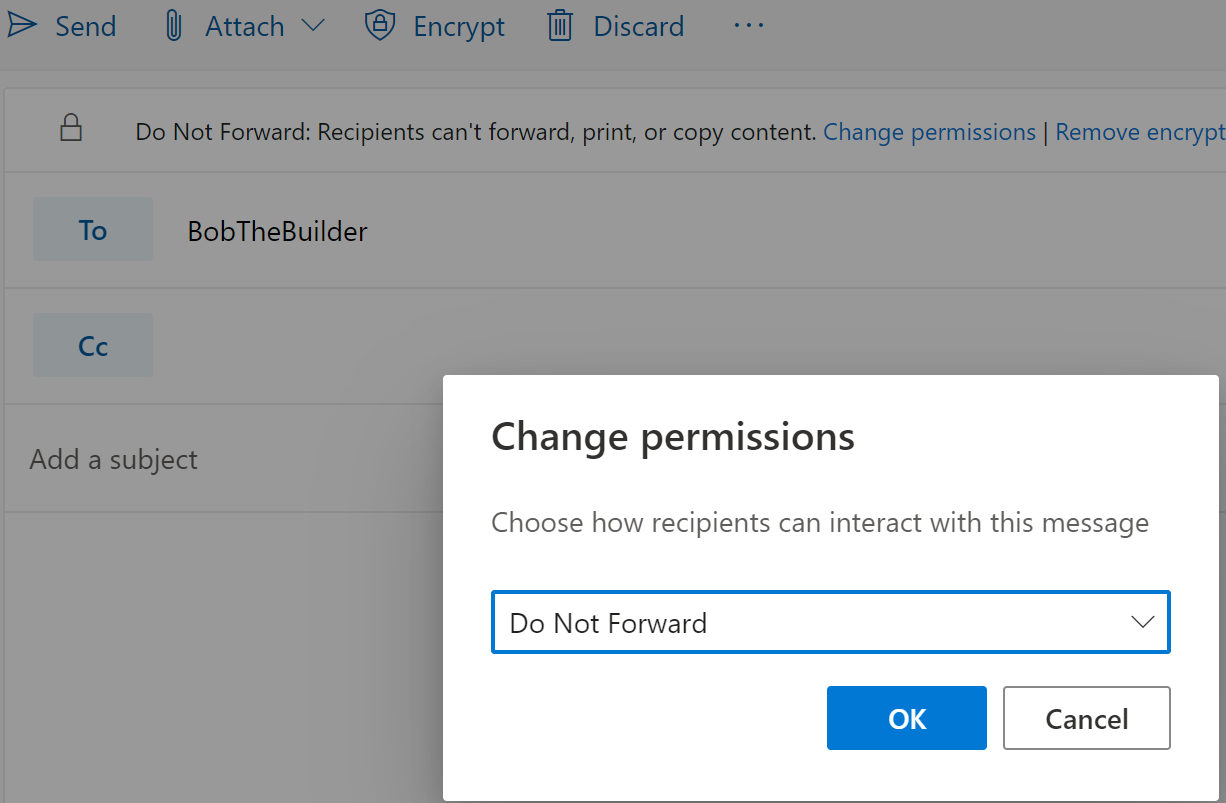Expand the Attach options chevron
The width and height of the screenshot is (1226, 803).
tap(311, 26)
